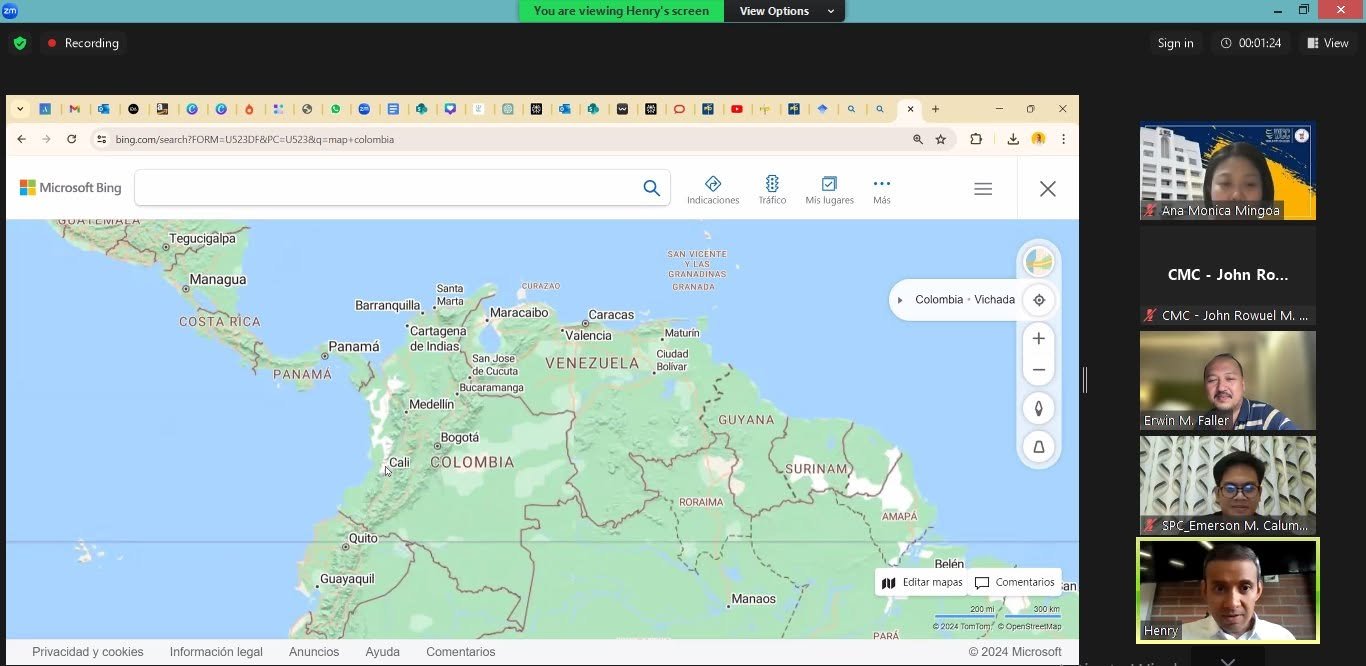The width and height of the screenshot is (1366, 666).
Task: Close the Bing map panel
Action: [x=1047, y=189]
